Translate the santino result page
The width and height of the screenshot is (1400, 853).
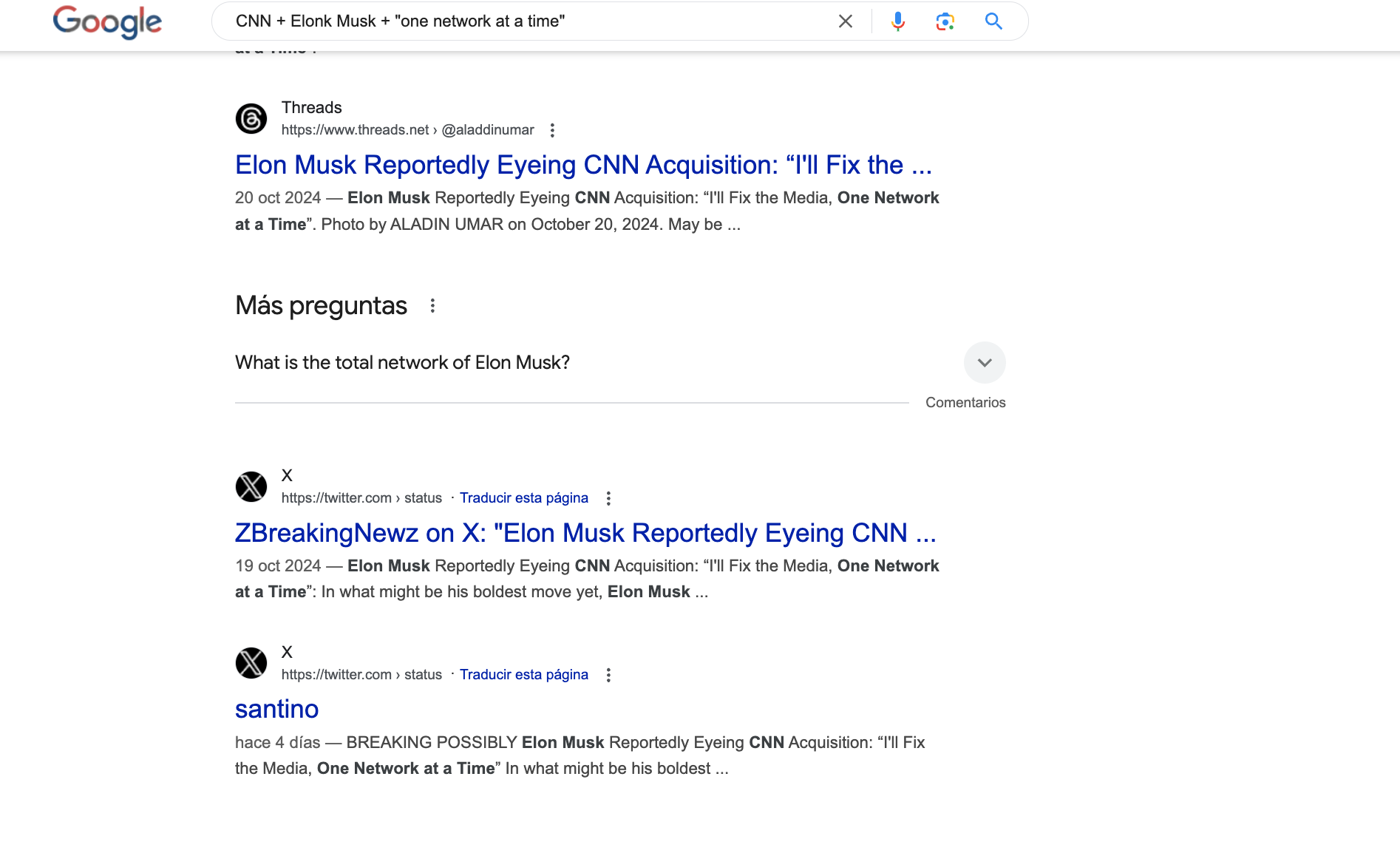point(524,674)
